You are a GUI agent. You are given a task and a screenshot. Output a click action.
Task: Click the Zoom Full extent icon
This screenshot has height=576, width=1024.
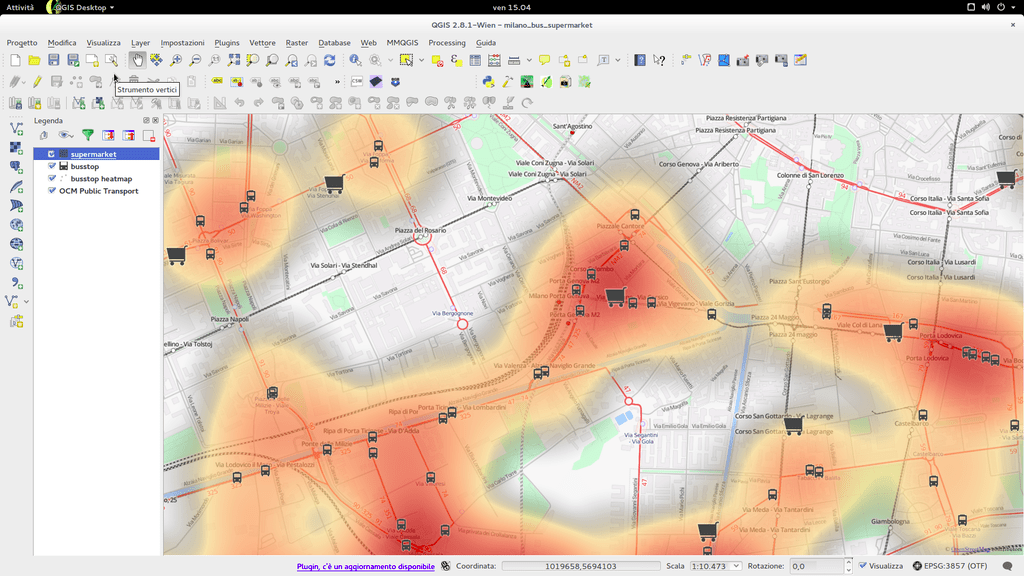[x=233, y=60]
